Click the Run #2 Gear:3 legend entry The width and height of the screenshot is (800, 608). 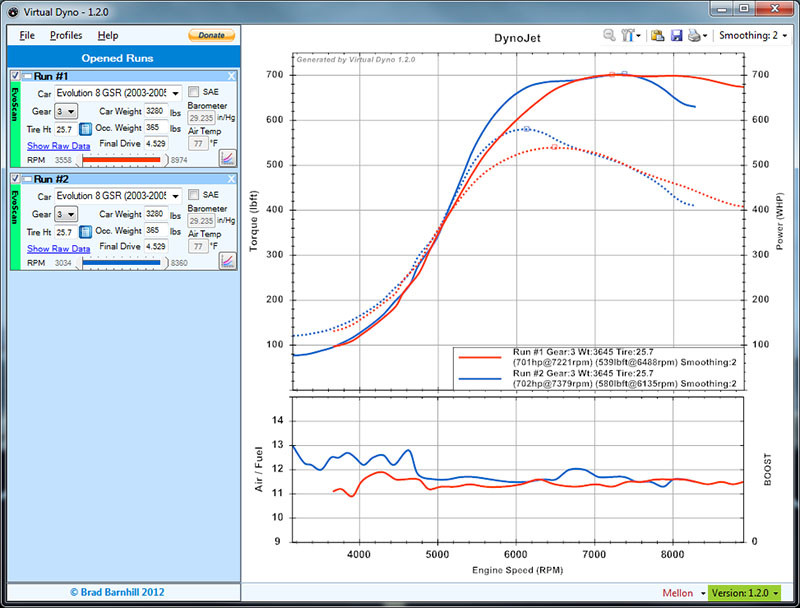point(624,378)
